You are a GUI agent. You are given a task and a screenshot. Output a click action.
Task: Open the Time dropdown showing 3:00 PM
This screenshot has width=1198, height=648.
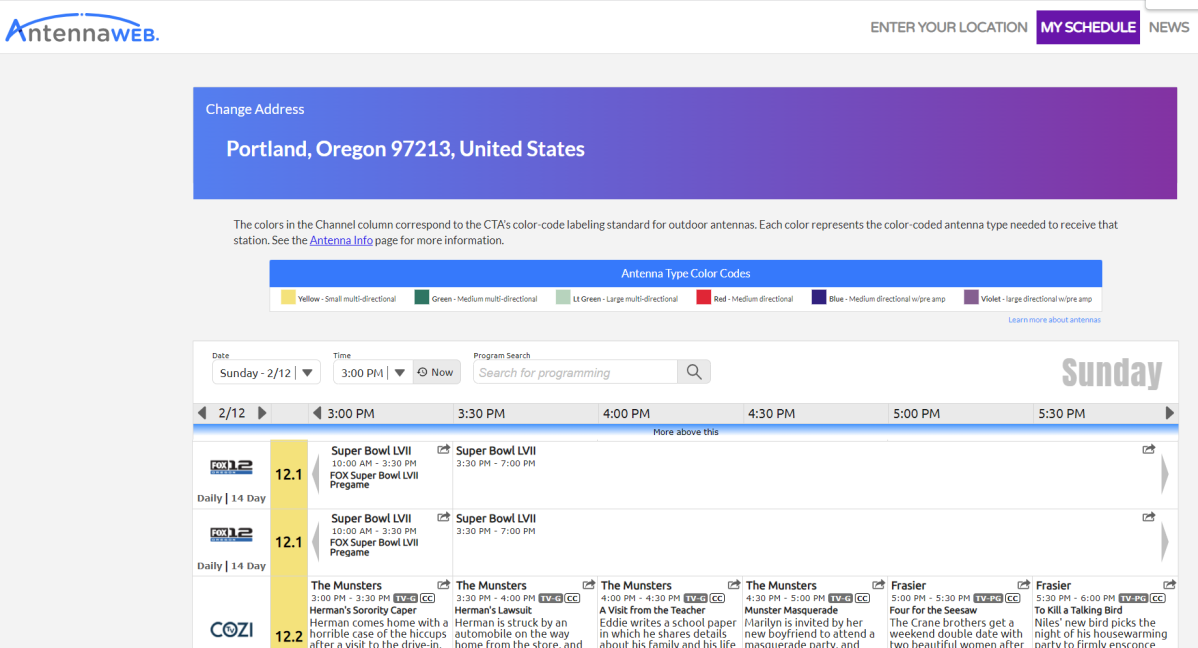[x=373, y=373]
